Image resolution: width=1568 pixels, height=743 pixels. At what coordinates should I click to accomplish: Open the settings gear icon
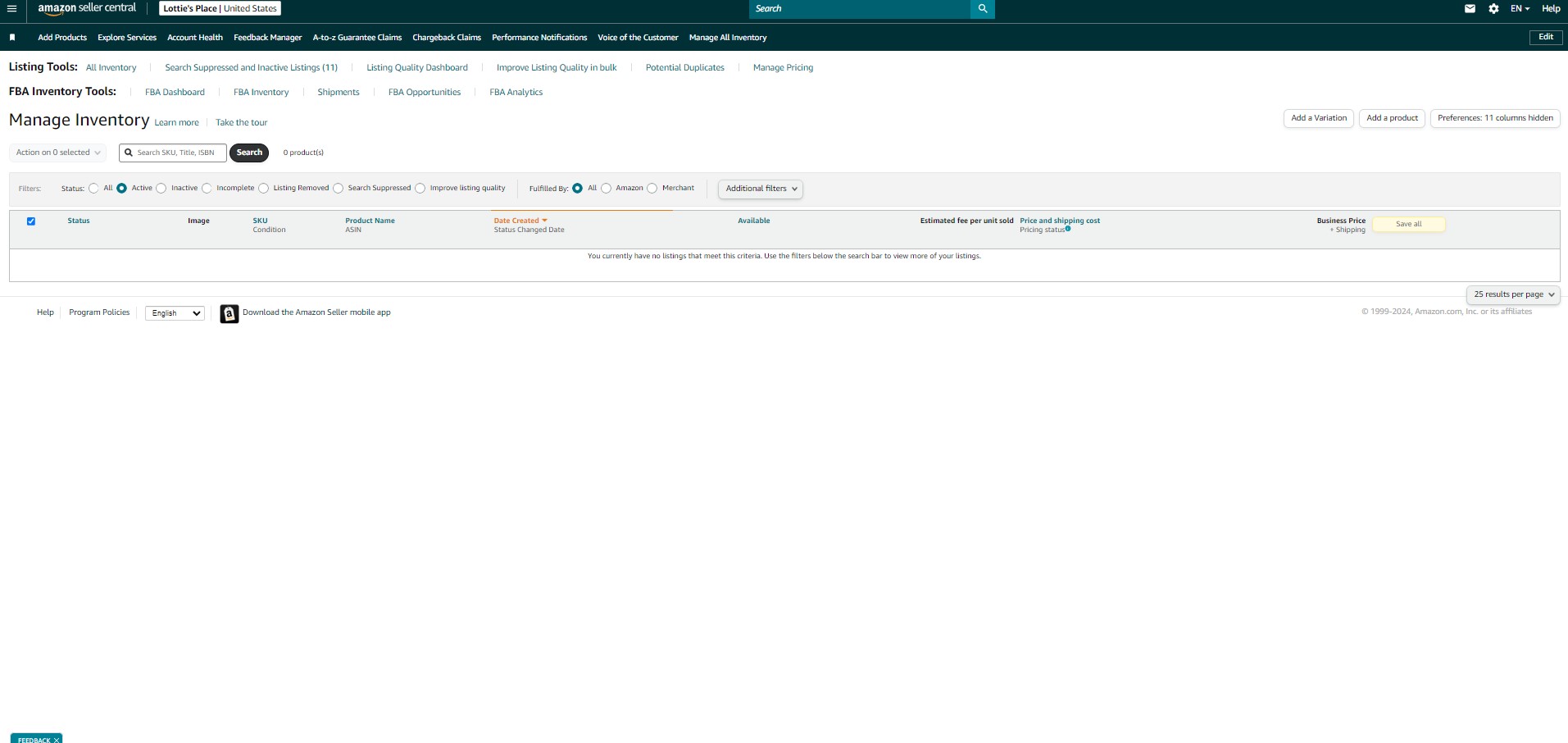1493,9
